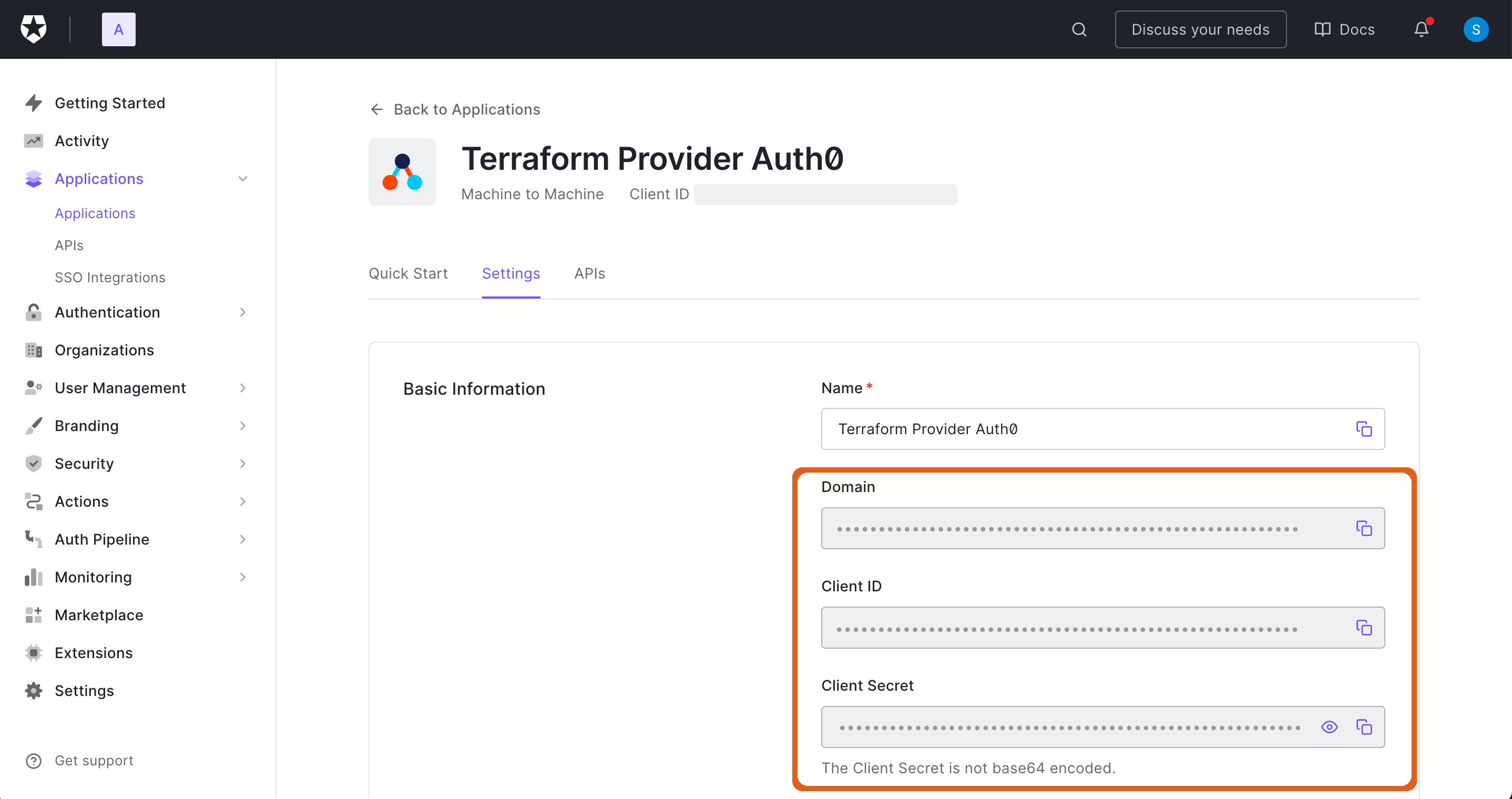The image size is (1512, 799).
Task: Click the Activity chart icon
Action: click(34, 141)
